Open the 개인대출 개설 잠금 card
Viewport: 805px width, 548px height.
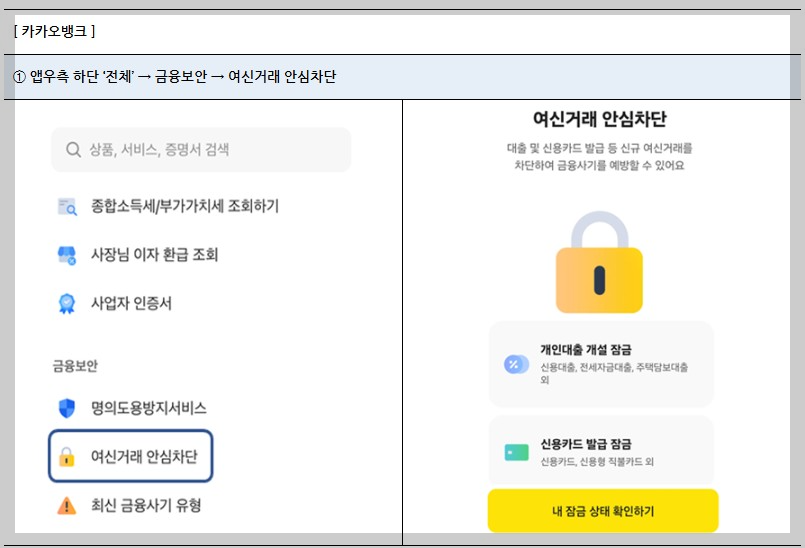click(x=601, y=364)
